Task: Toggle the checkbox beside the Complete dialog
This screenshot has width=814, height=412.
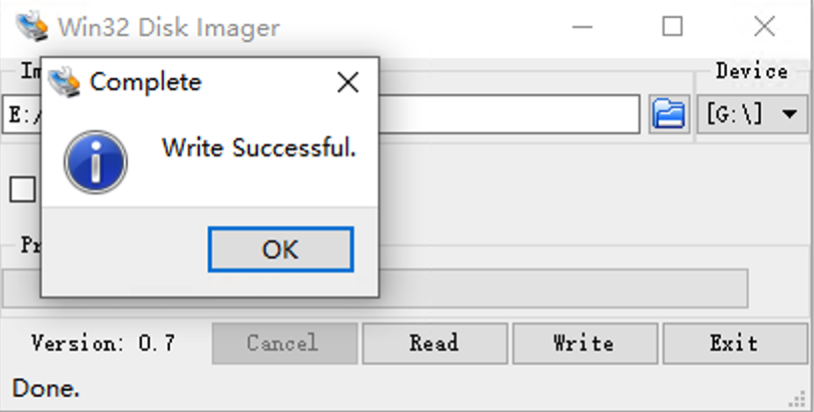Action: coord(22,188)
